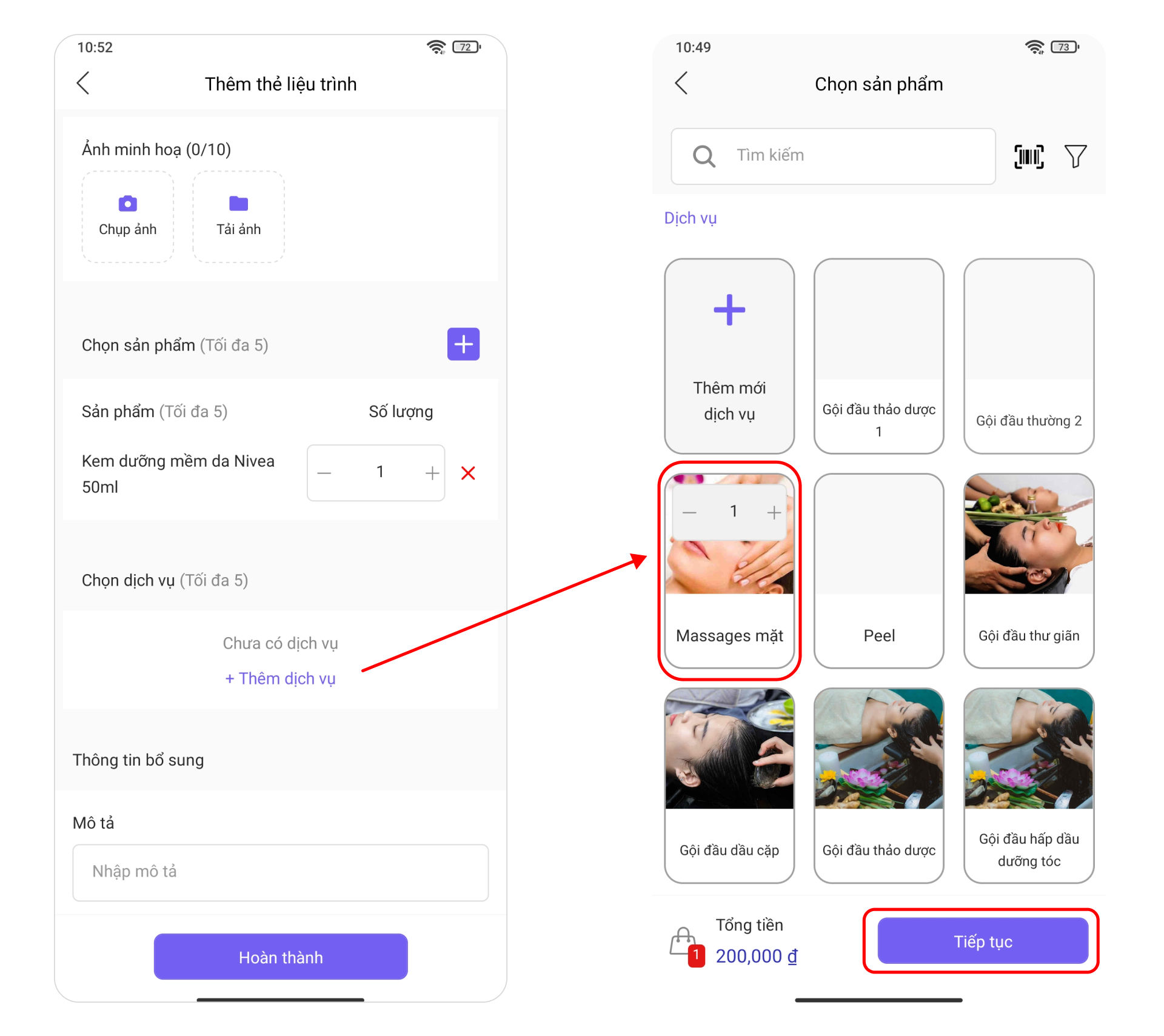
Task: Increase Massages mặt quantity with plus
Action: tap(774, 513)
